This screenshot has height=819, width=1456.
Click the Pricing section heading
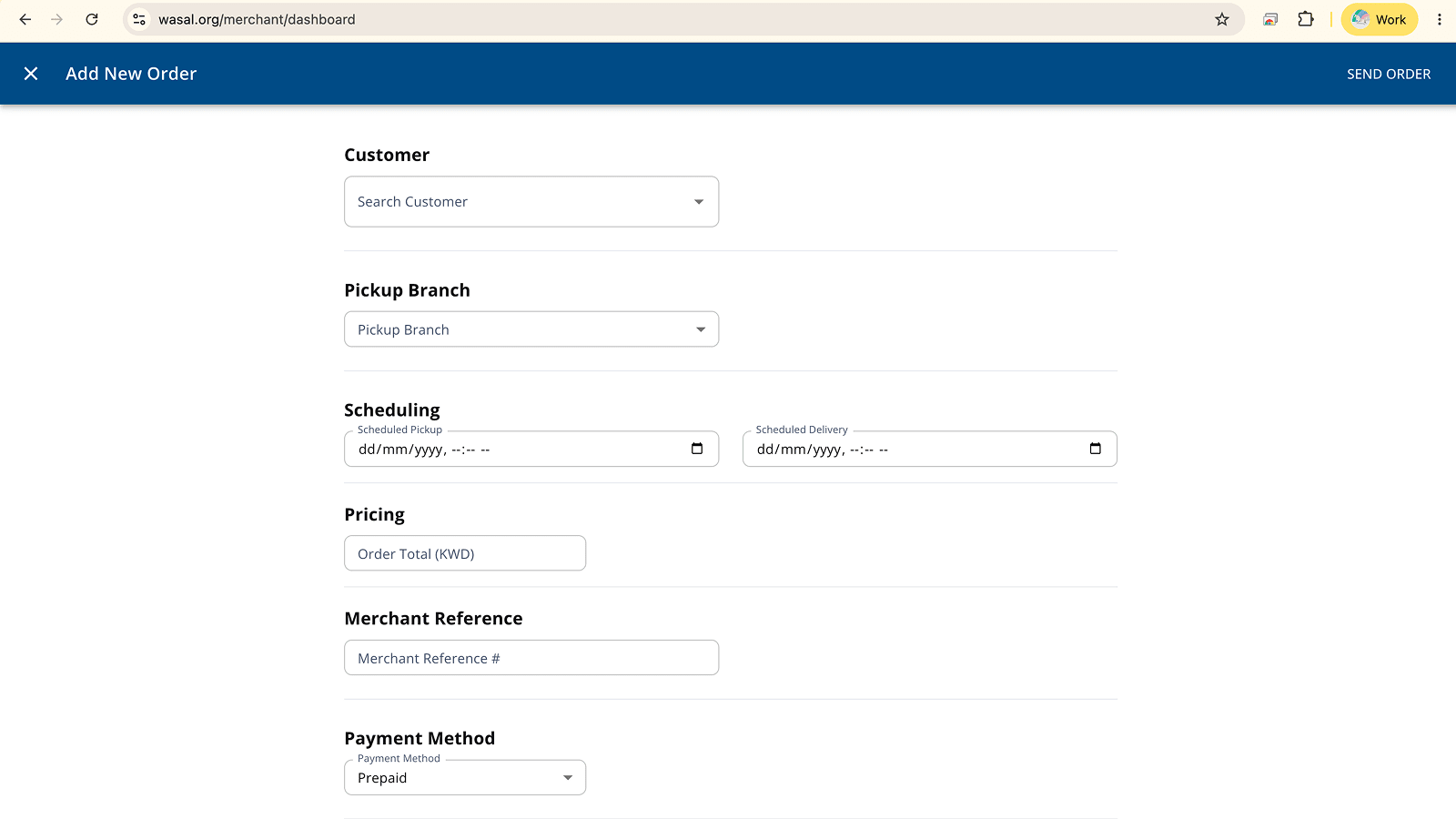tap(374, 515)
